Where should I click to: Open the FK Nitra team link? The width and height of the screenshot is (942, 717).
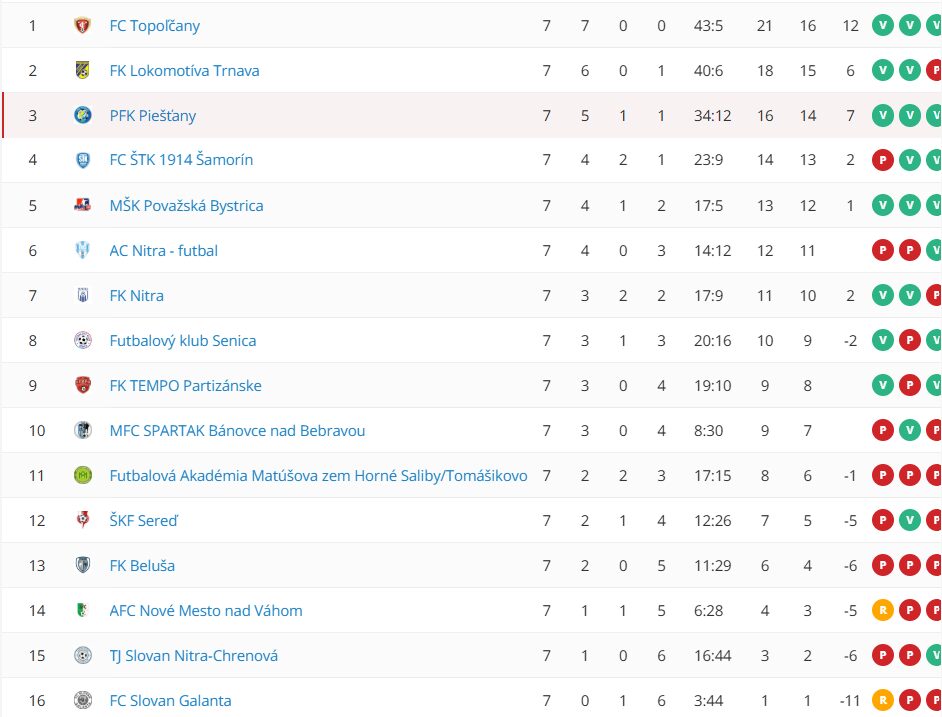[136, 295]
